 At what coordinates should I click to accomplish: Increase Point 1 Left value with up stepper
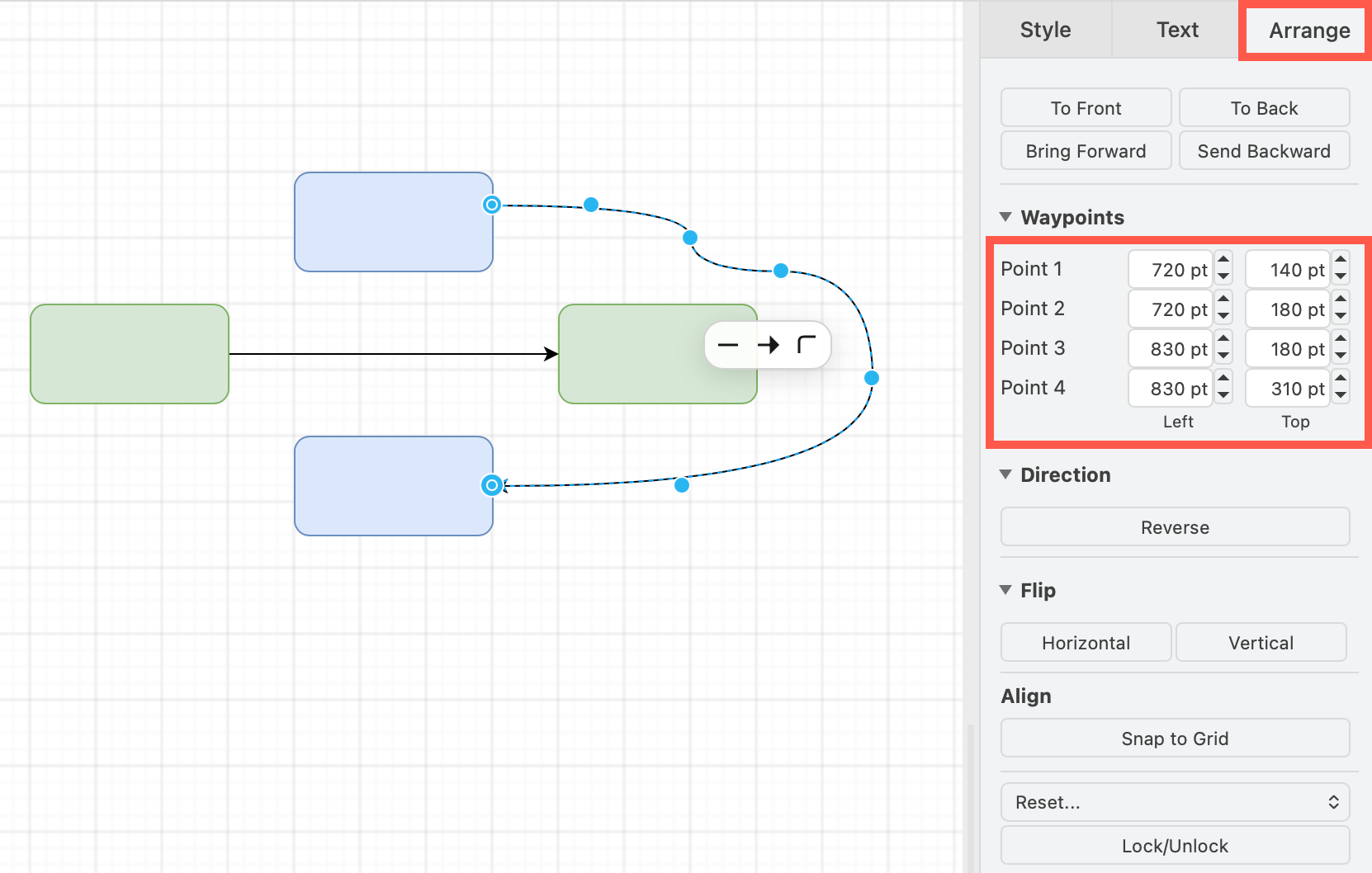tap(1223, 259)
